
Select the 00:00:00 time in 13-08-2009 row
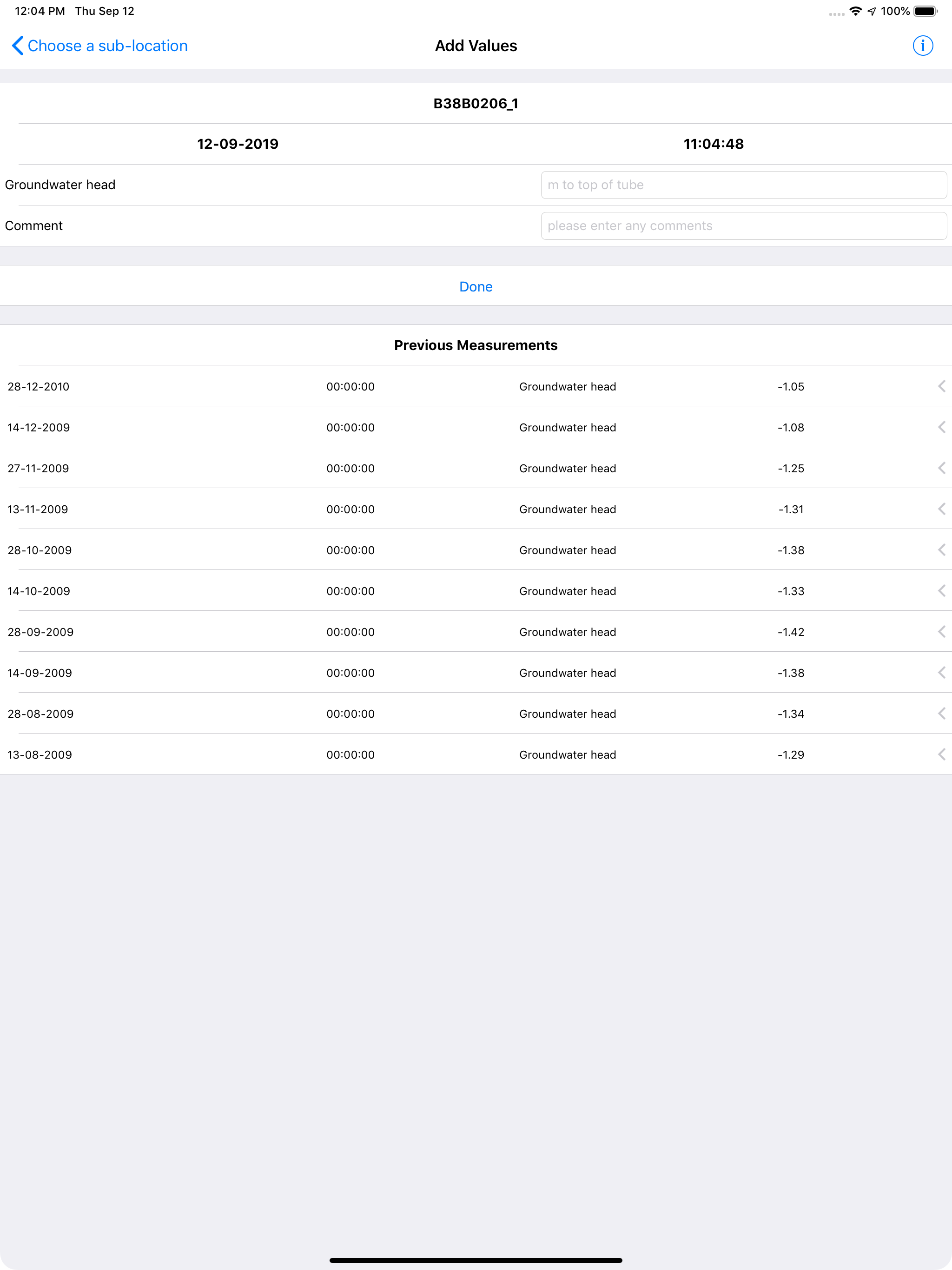351,755
